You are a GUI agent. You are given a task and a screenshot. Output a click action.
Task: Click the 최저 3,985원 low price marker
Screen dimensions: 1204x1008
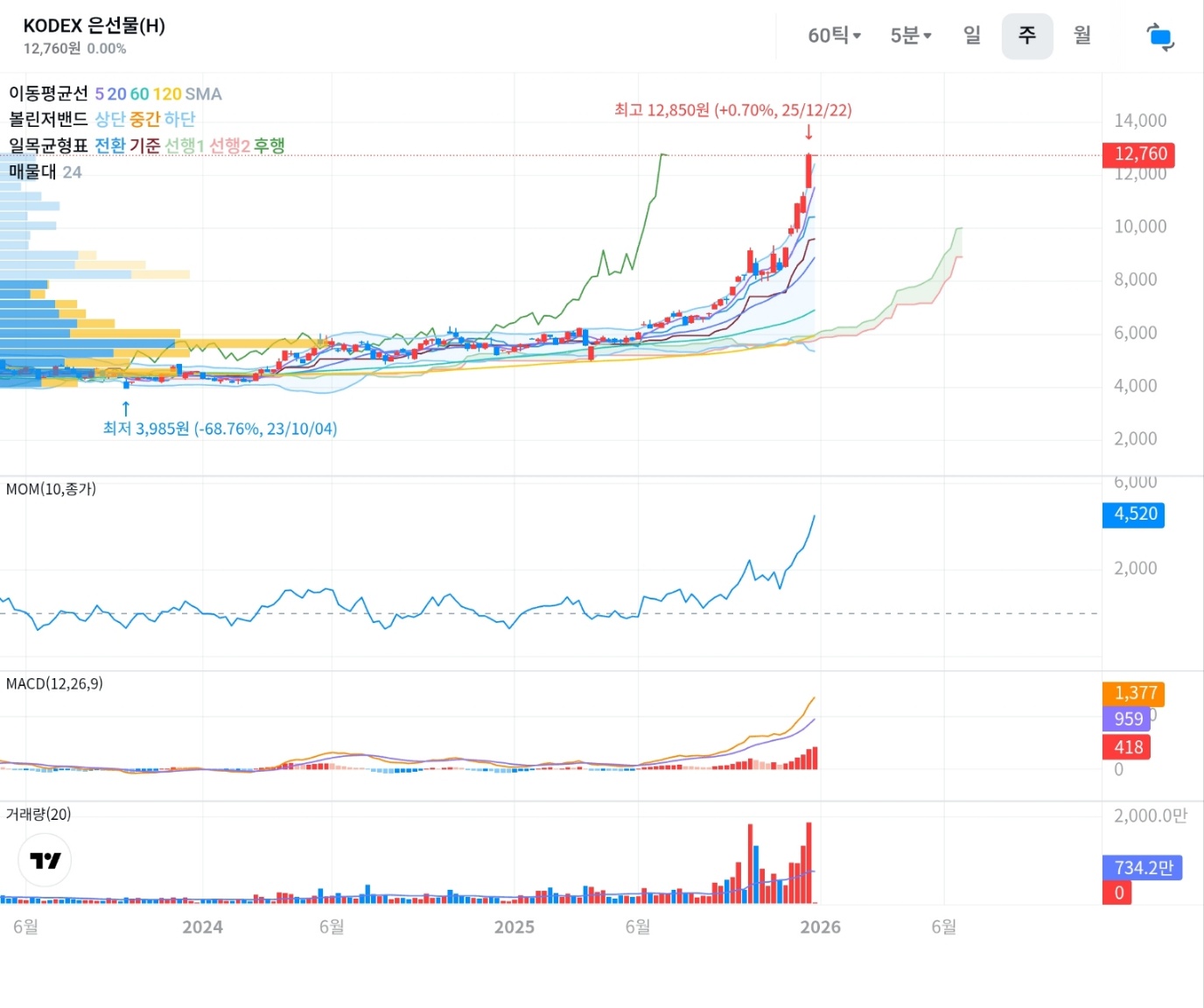(220, 429)
